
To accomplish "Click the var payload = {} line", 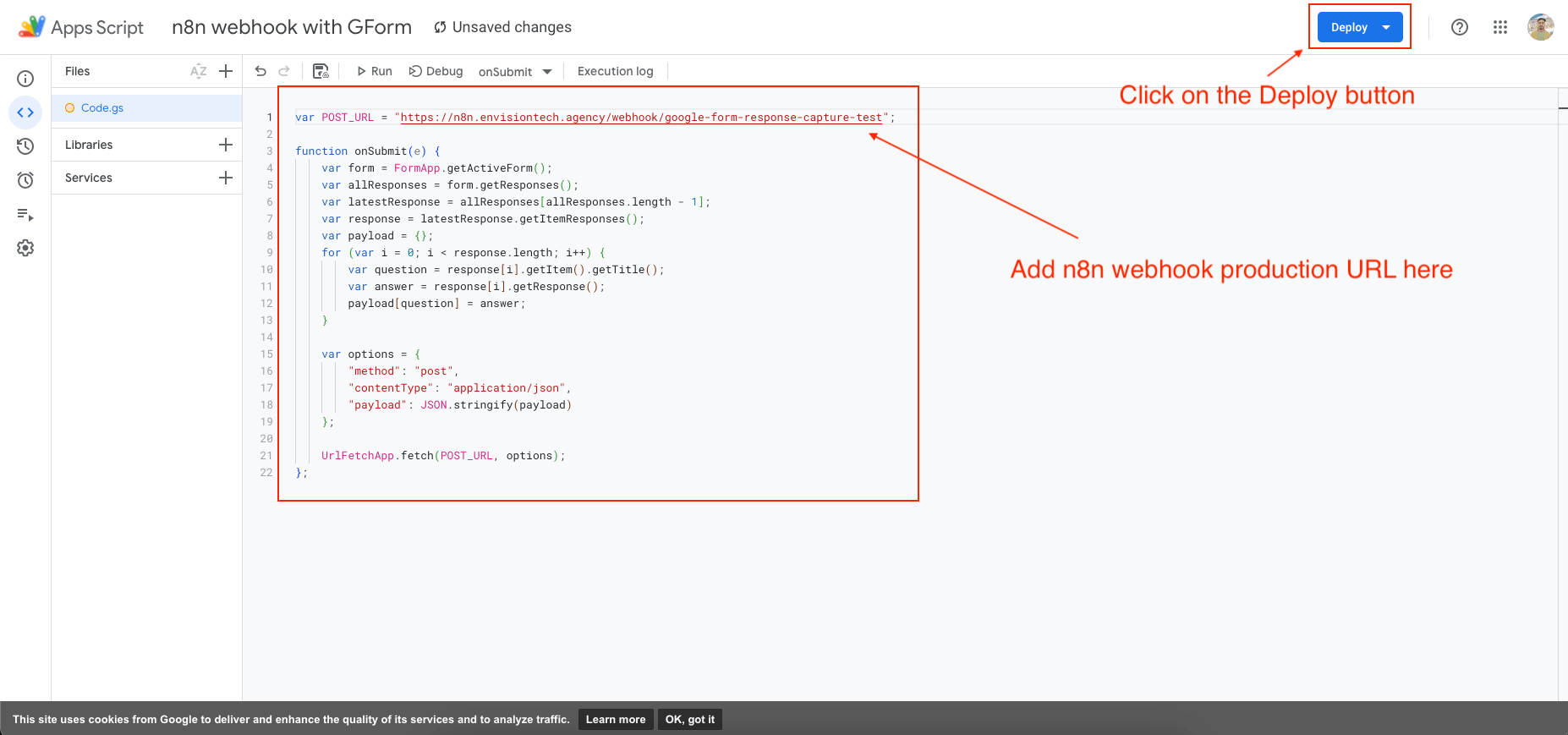I will pyautogui.click(x=377, y=236).
